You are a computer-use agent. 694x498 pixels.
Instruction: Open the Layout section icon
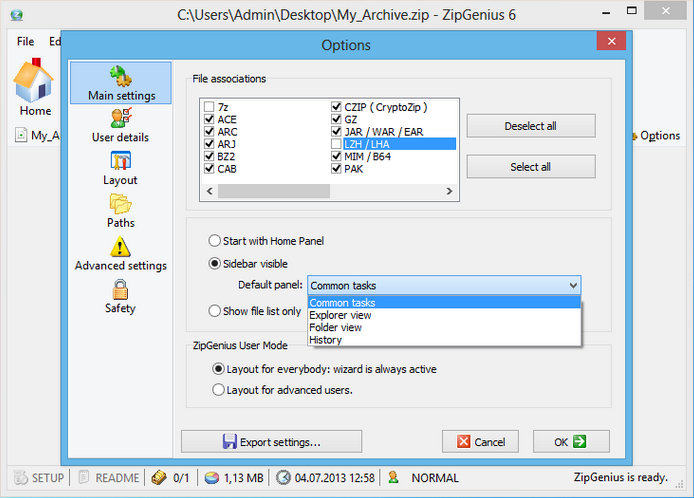pyautogui.click(x=120, y=161)
